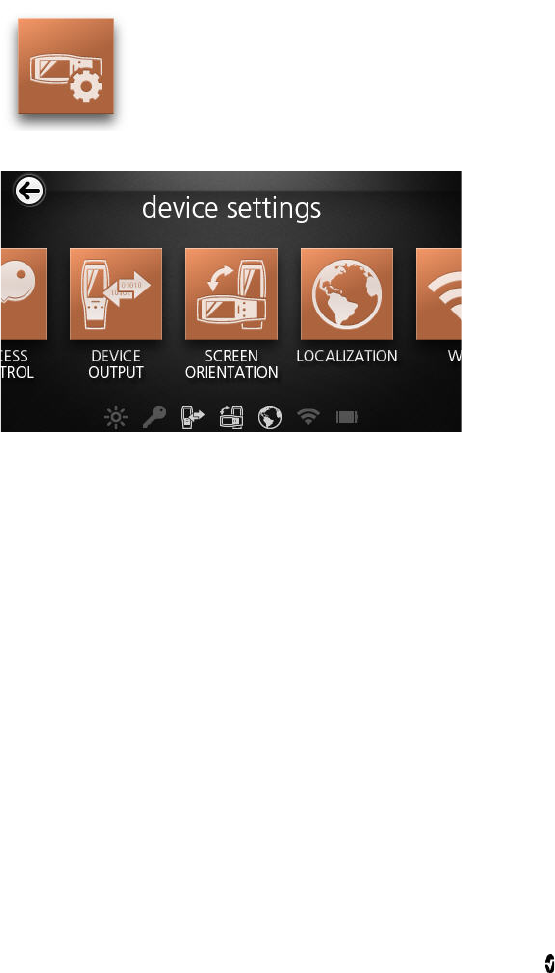The height and width of the screenshot is (973, 555).
Task: Click the small logo in the page corner
Action: click(549, 959)
